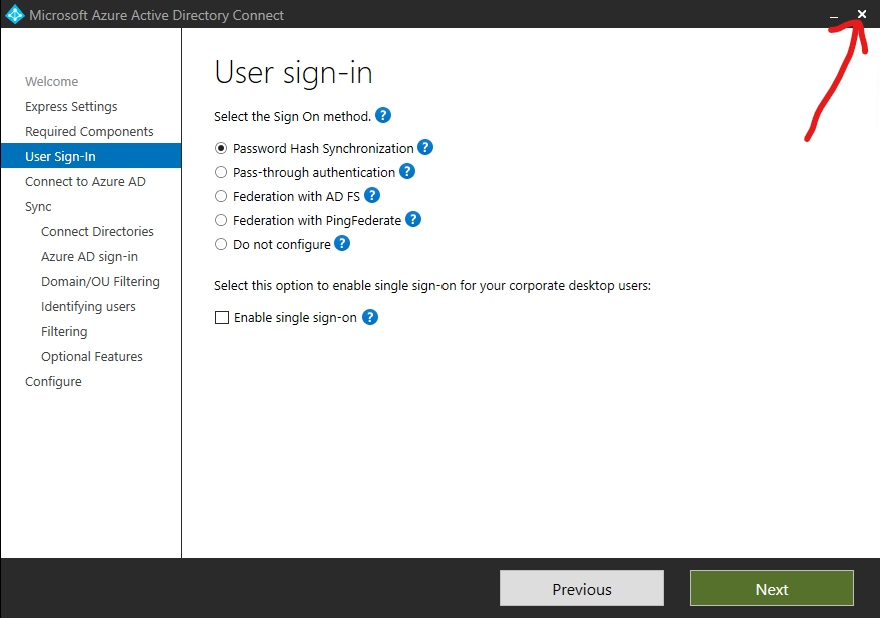
Task: Click help icon next to Password Hash Synchronization
Action: coord(425,147)
